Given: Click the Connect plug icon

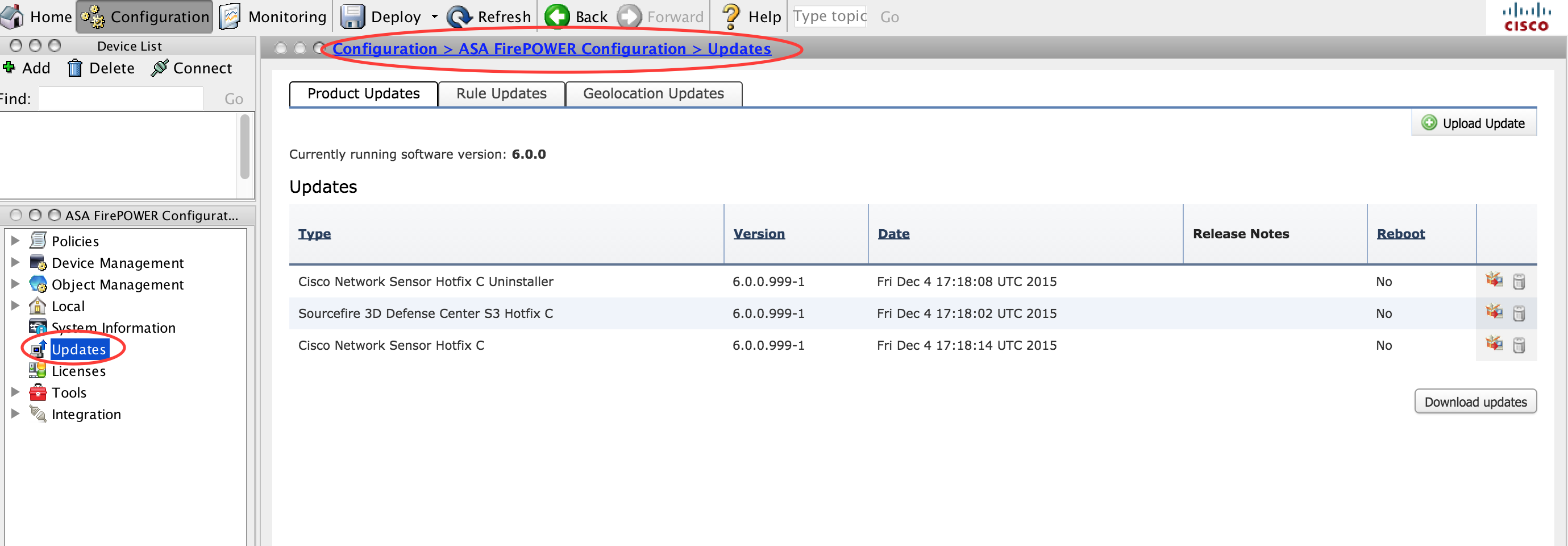Looking at the screenshot, I should (160, 68).
